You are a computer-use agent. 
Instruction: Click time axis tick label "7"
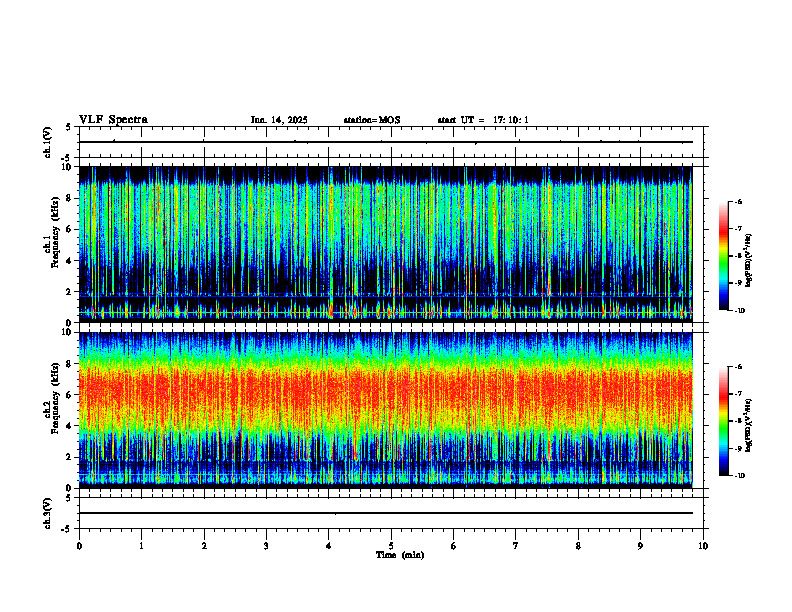click(x=516, y=546)
